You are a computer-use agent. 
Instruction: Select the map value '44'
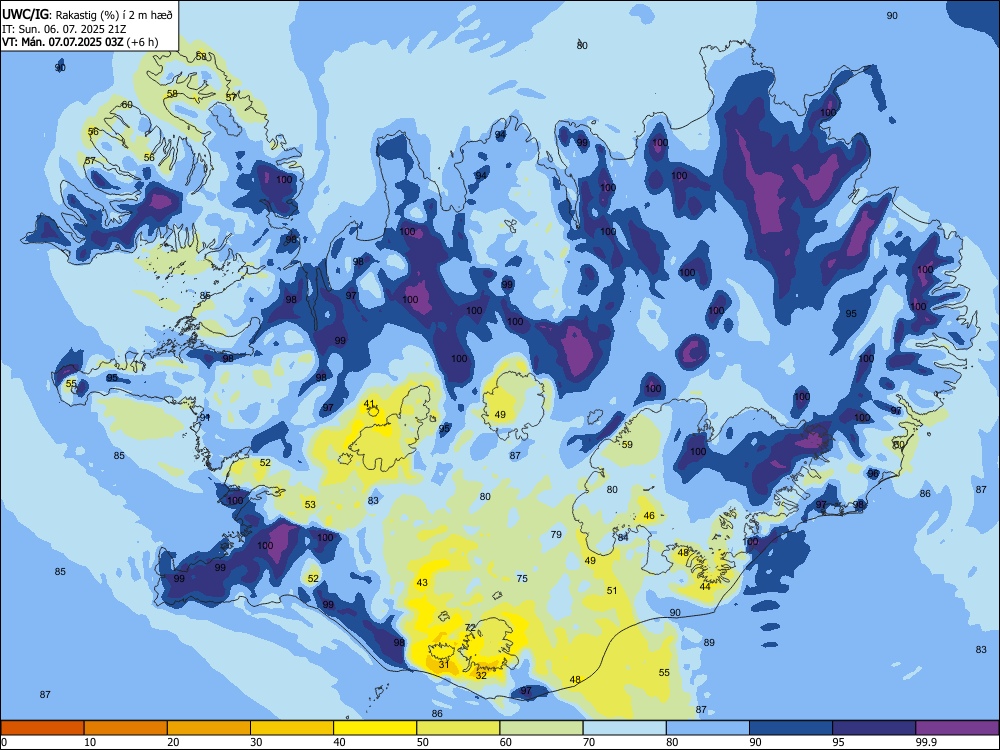point(705,587)
